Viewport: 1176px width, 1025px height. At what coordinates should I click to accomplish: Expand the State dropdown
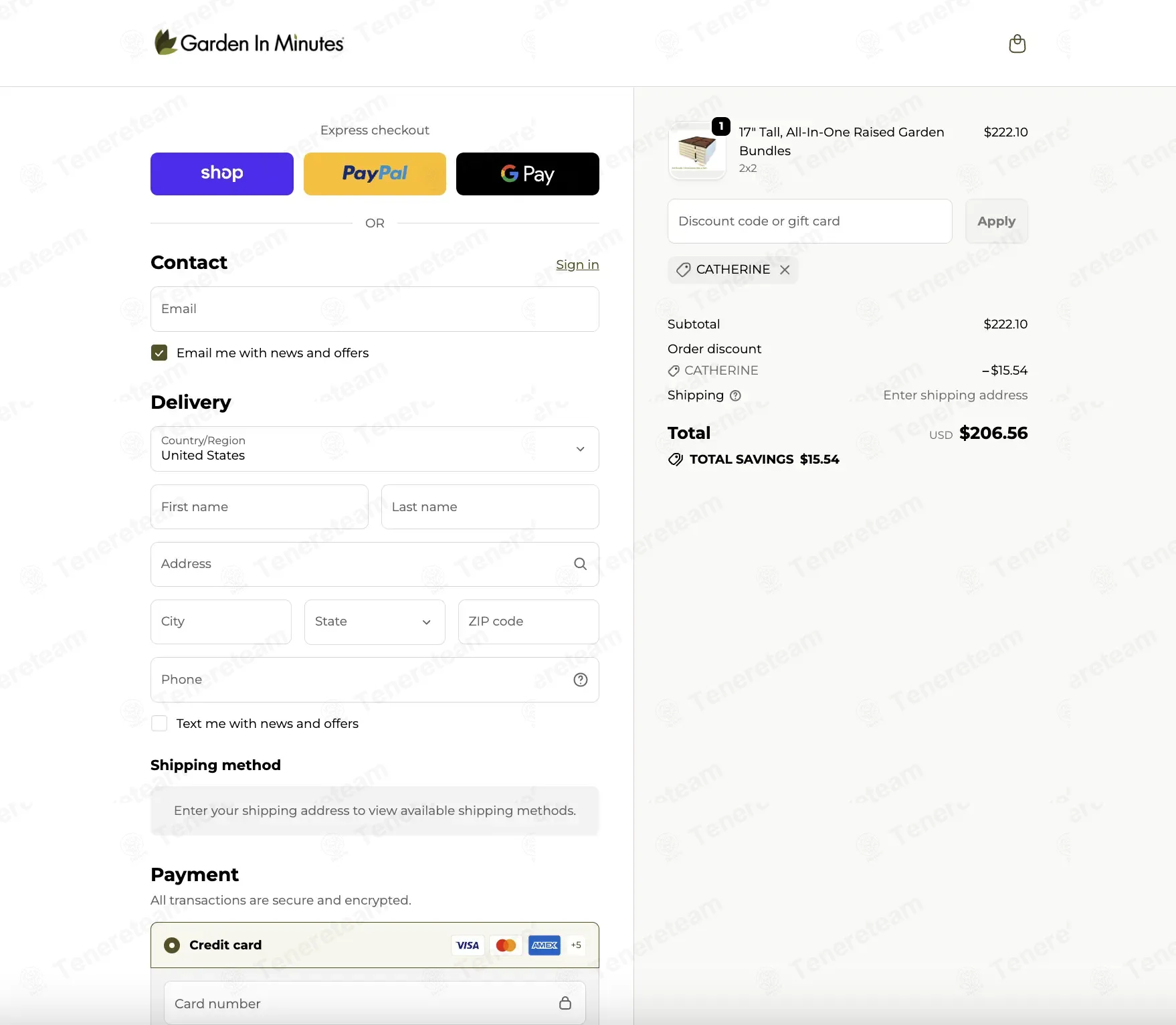[375, 622]
